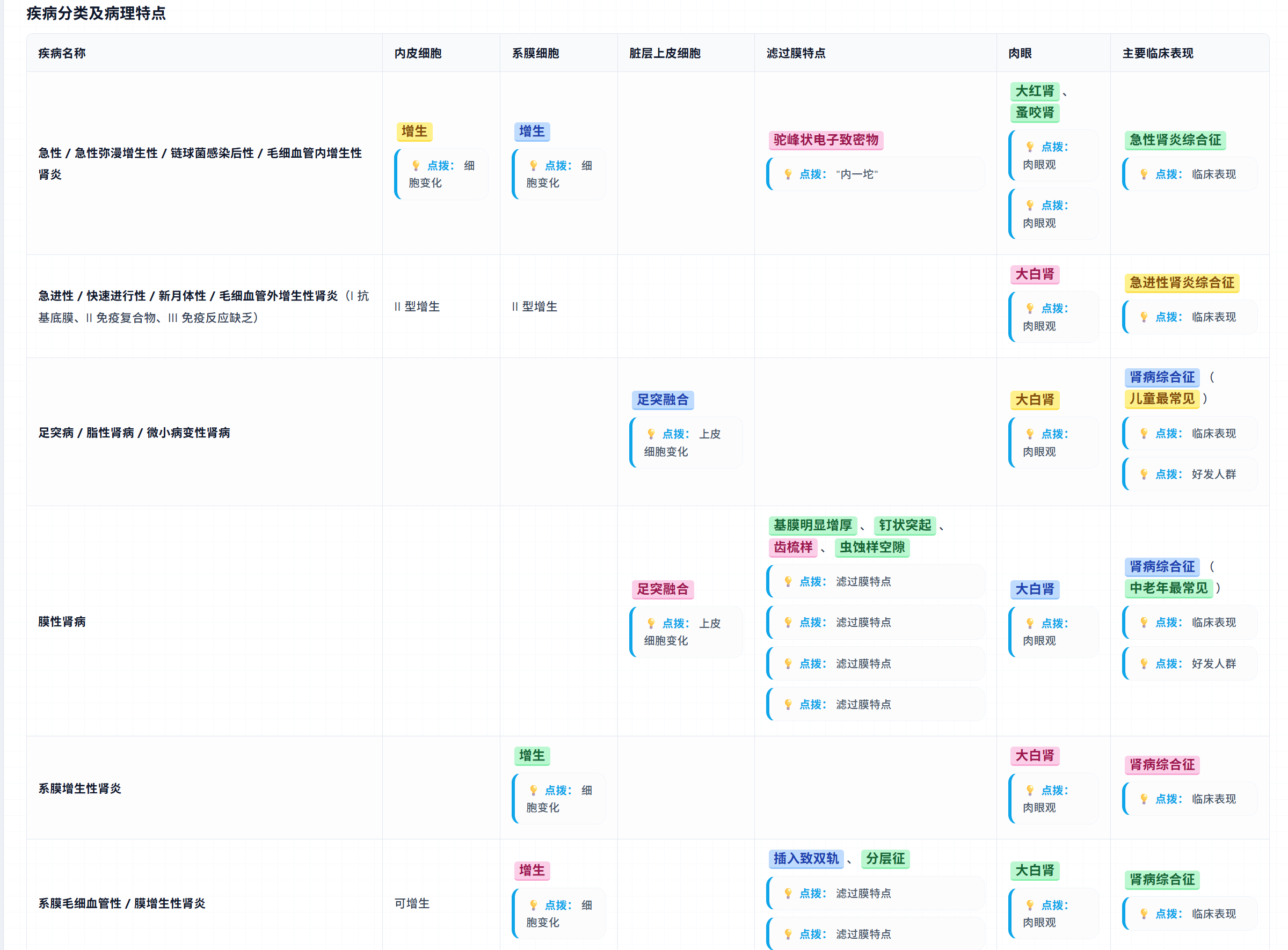Click lightbulb in 好发人群 tip of 足突病 row
This screenshot has width=1288, height=950.
[x=1144, y=474]
